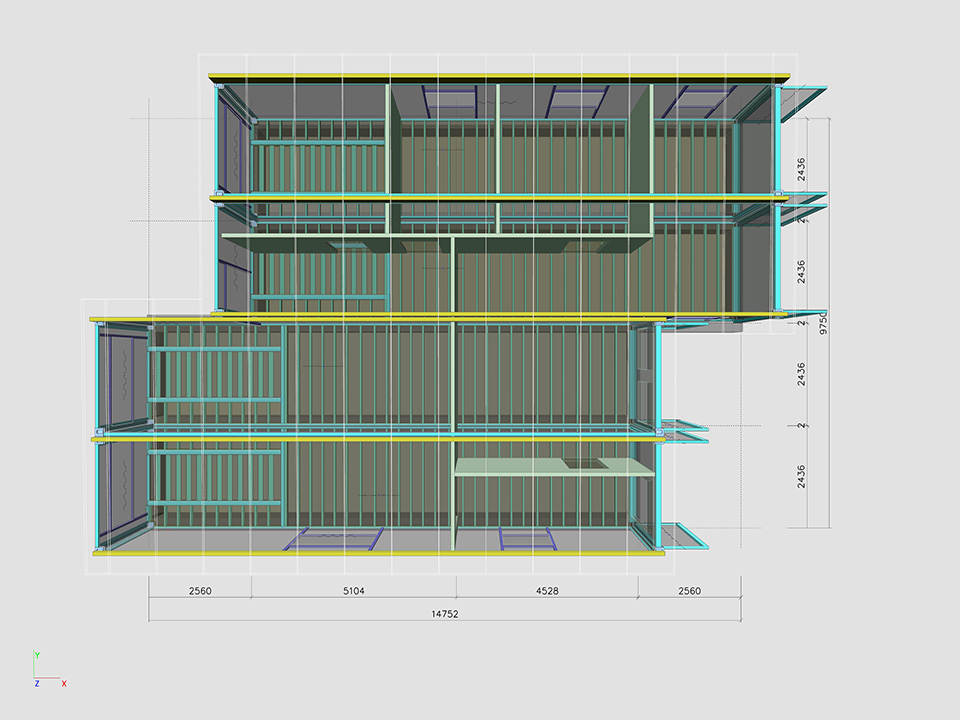This screenshot has height=720, width=960.
Task: Click the blue Z axis label
Action: coord(36,683)
